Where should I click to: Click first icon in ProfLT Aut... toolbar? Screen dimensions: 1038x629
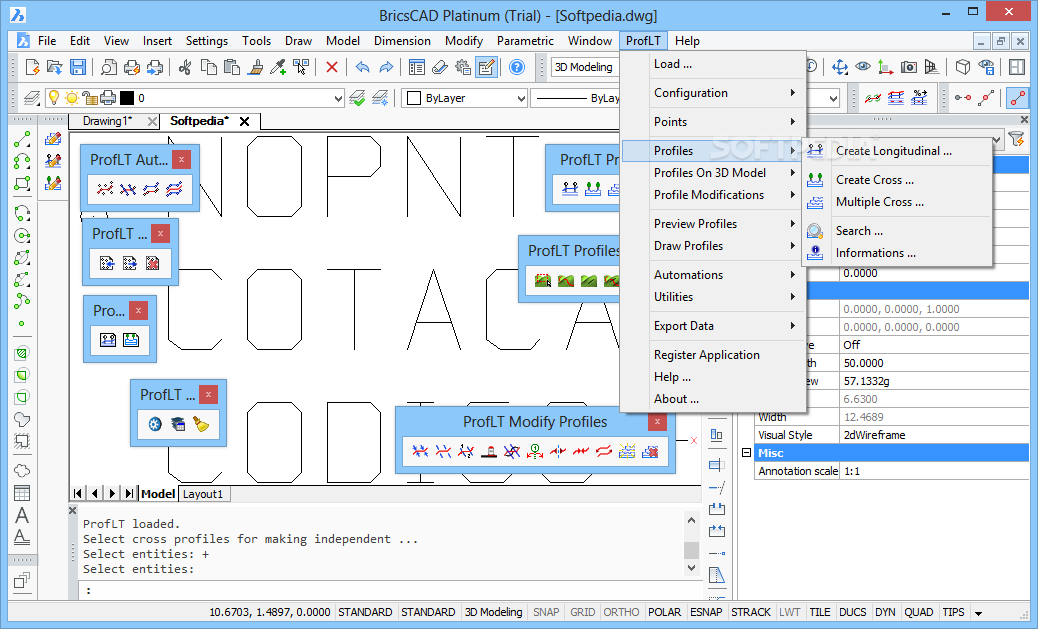point(105,189)
